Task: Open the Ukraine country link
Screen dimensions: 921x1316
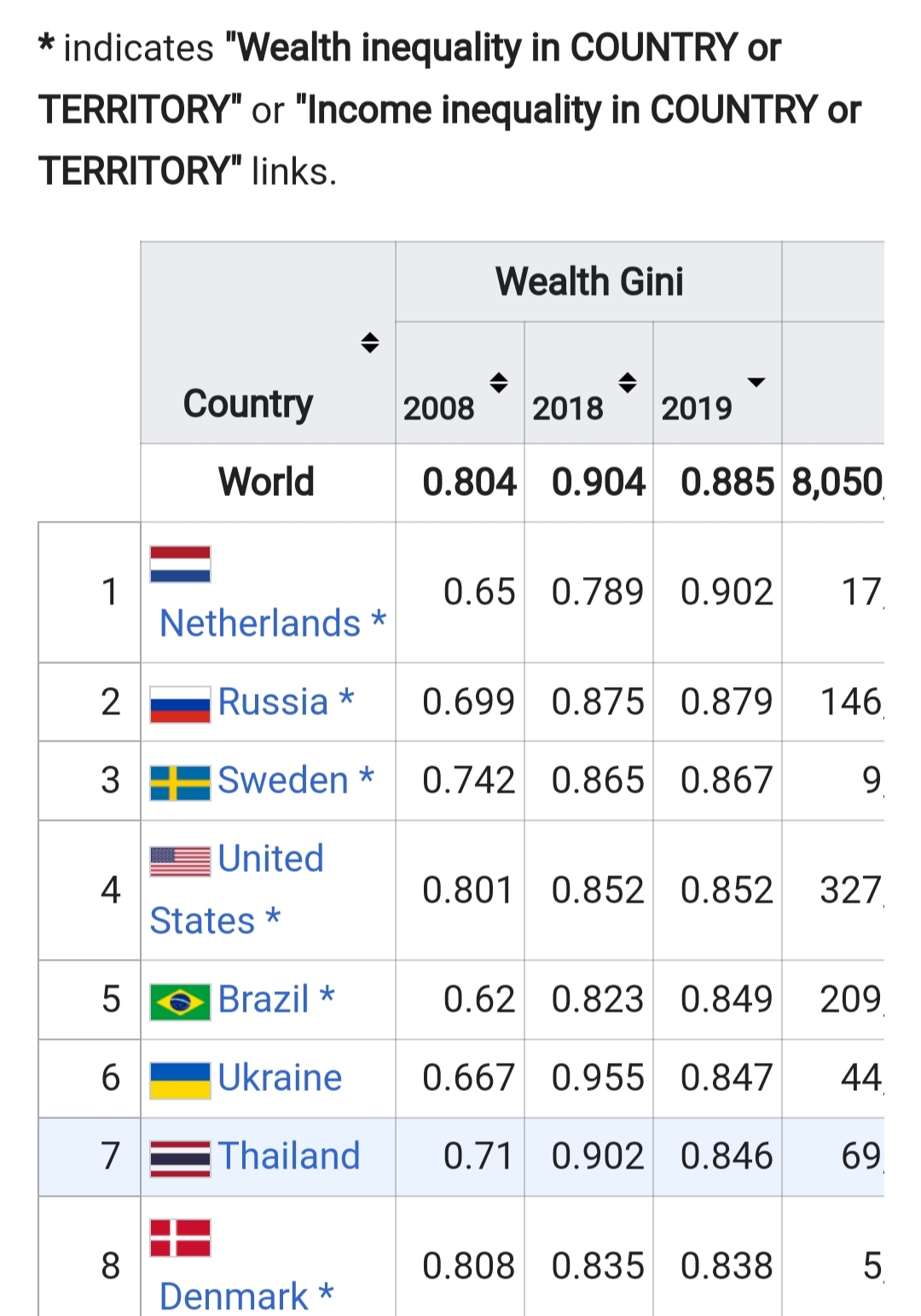Action: point(280,1078)
